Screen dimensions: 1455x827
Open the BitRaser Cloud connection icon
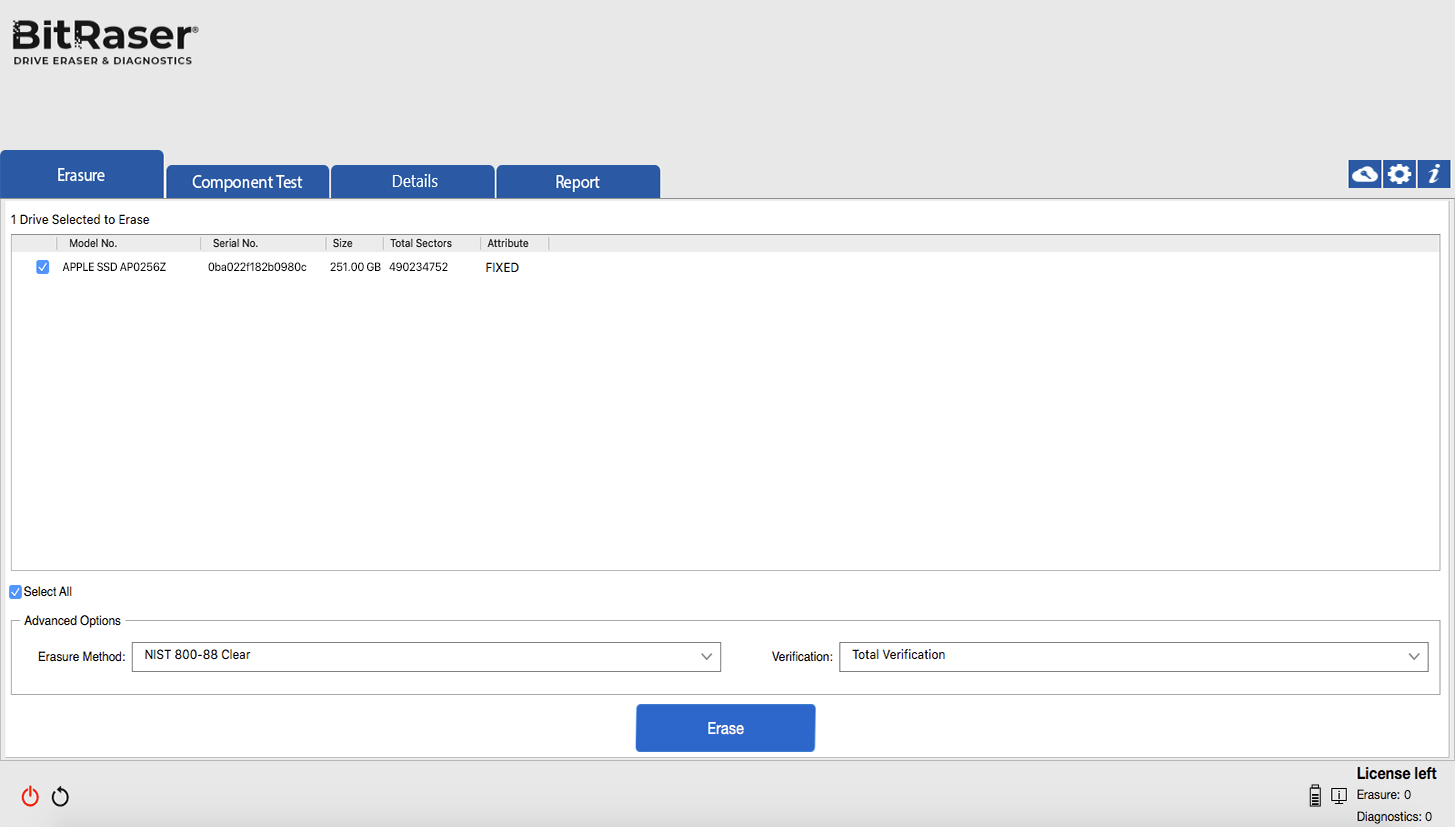(1364, 173)
